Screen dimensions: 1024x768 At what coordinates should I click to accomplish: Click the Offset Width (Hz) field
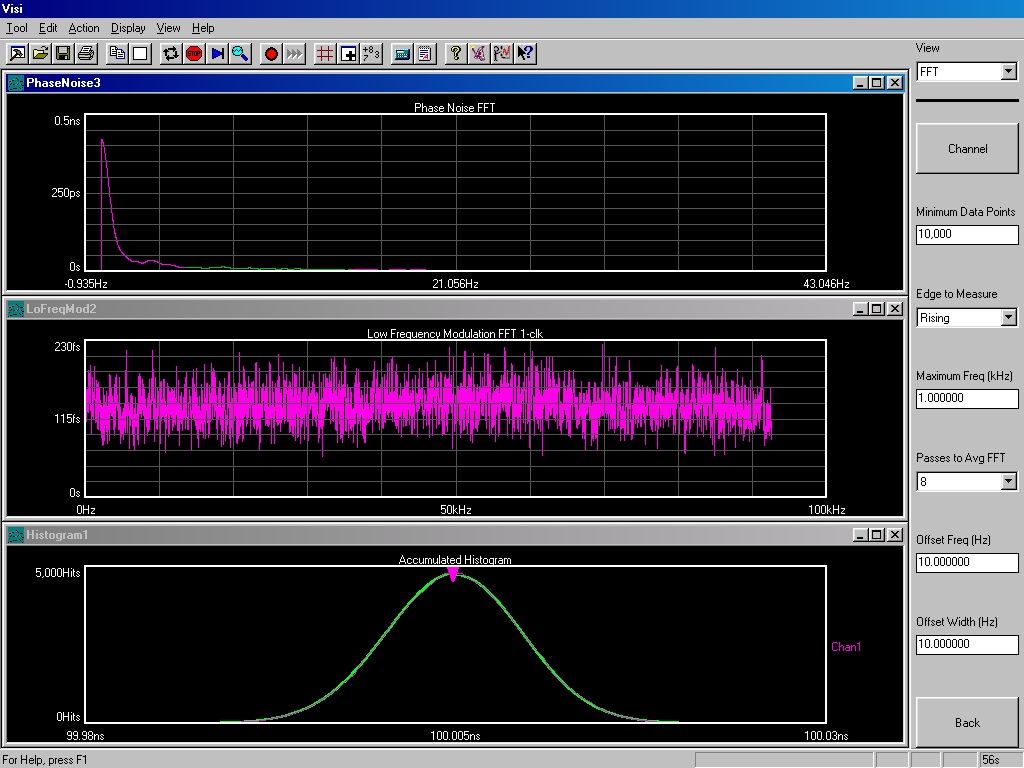[x=967, y=644]
